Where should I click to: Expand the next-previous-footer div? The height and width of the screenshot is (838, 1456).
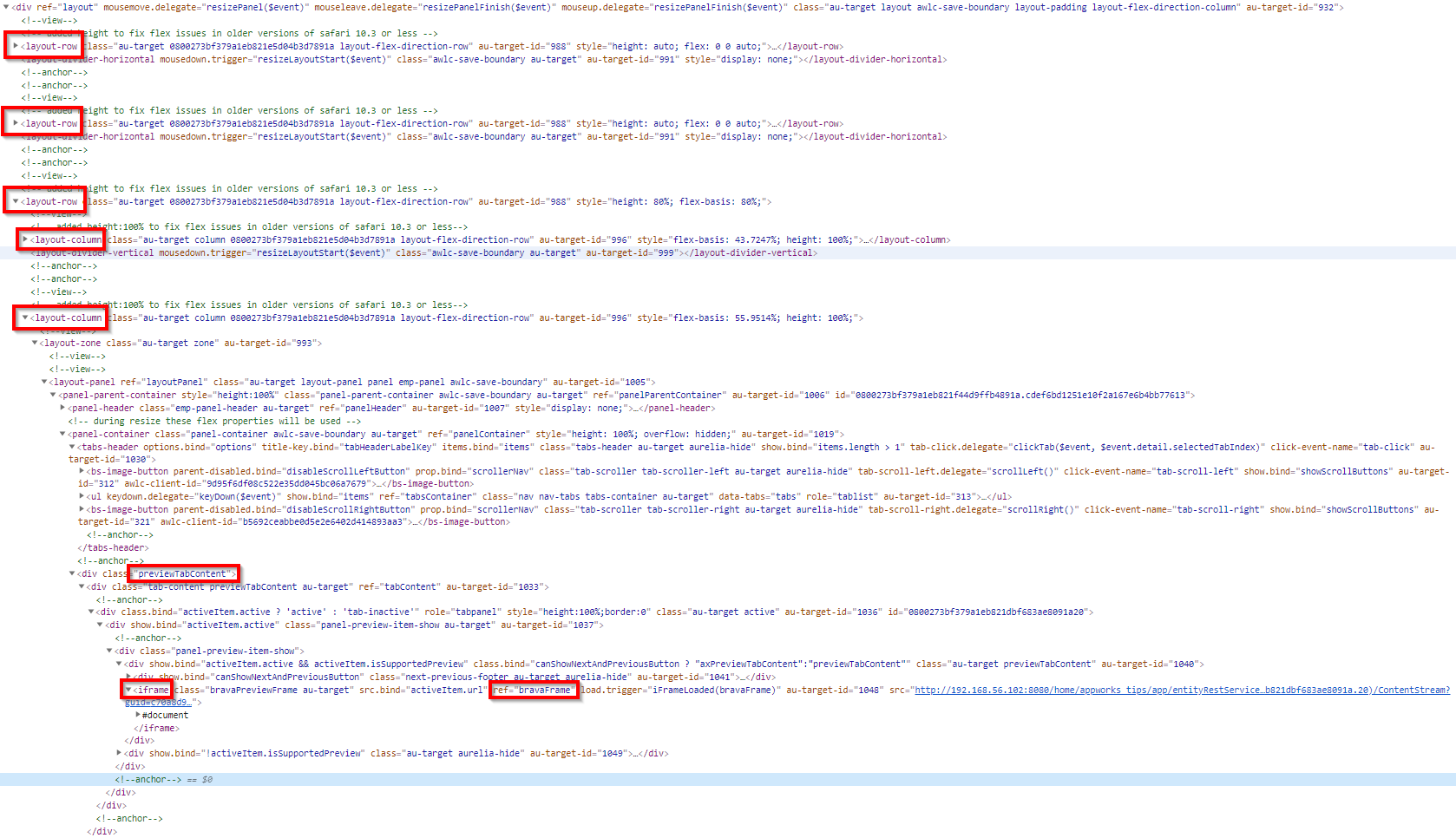click(128, 678)
